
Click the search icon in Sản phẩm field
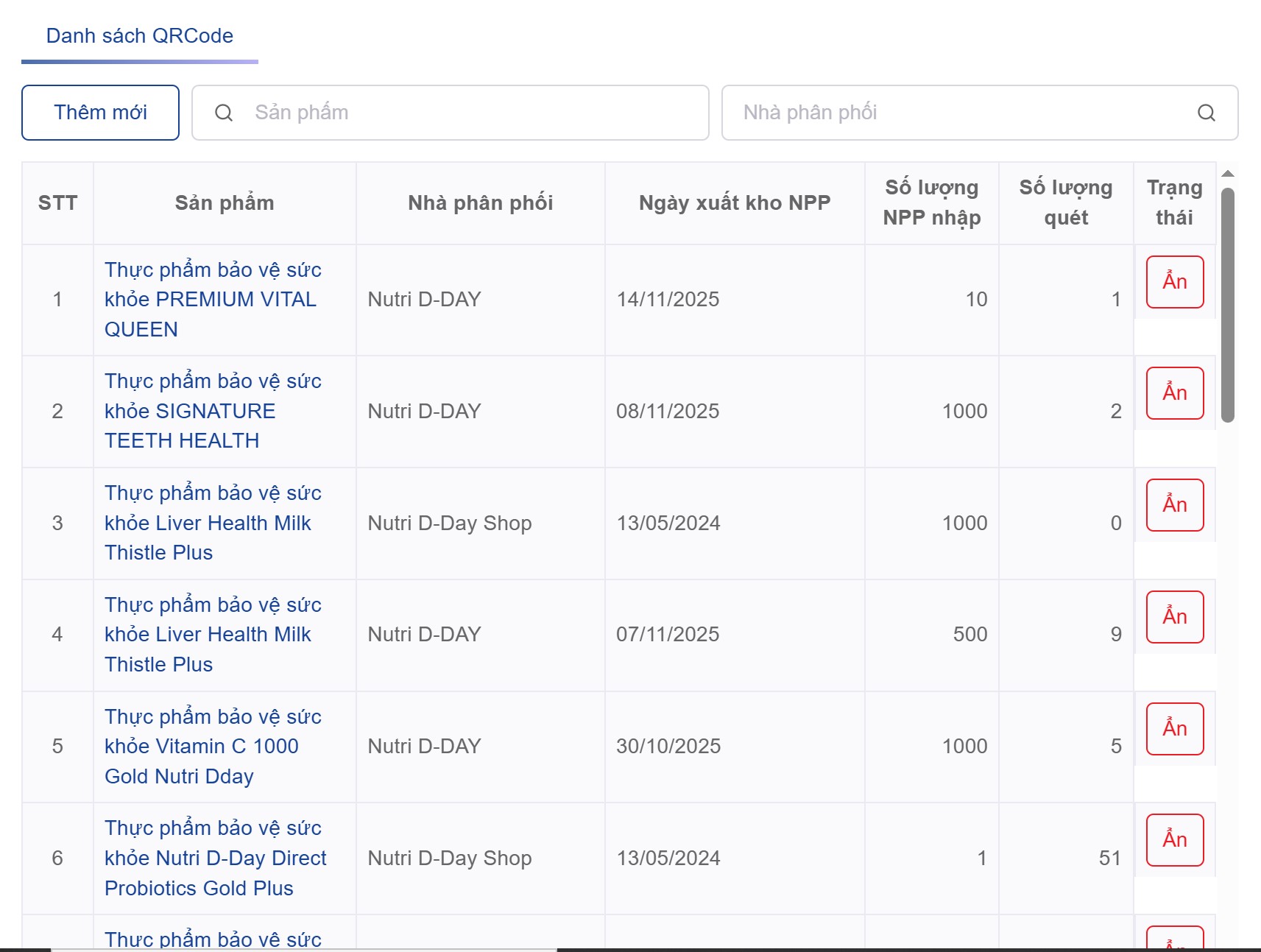224,113
